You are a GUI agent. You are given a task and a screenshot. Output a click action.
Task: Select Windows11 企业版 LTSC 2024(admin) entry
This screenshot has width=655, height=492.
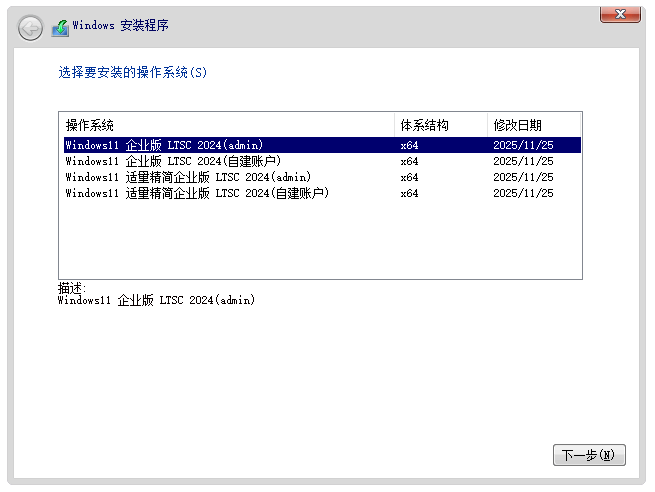(x=164, y=145)
